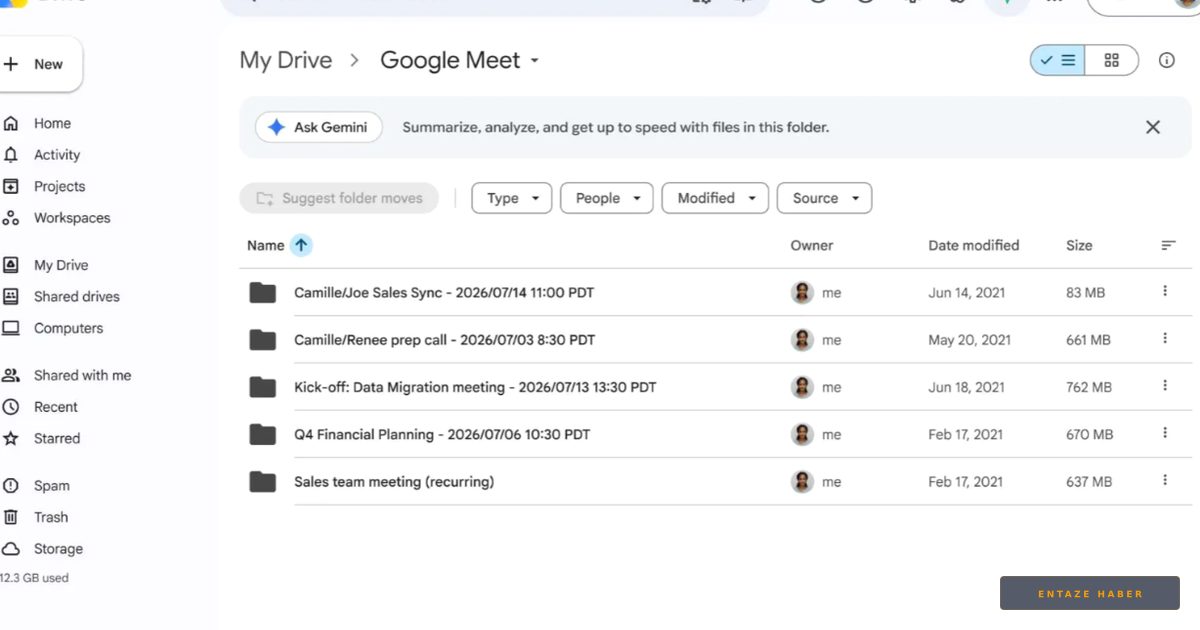The height and width of the screenshot is (630, 1200).
Task: Click folder icon for Camille/Renee prep call
Action: (263, 340)
